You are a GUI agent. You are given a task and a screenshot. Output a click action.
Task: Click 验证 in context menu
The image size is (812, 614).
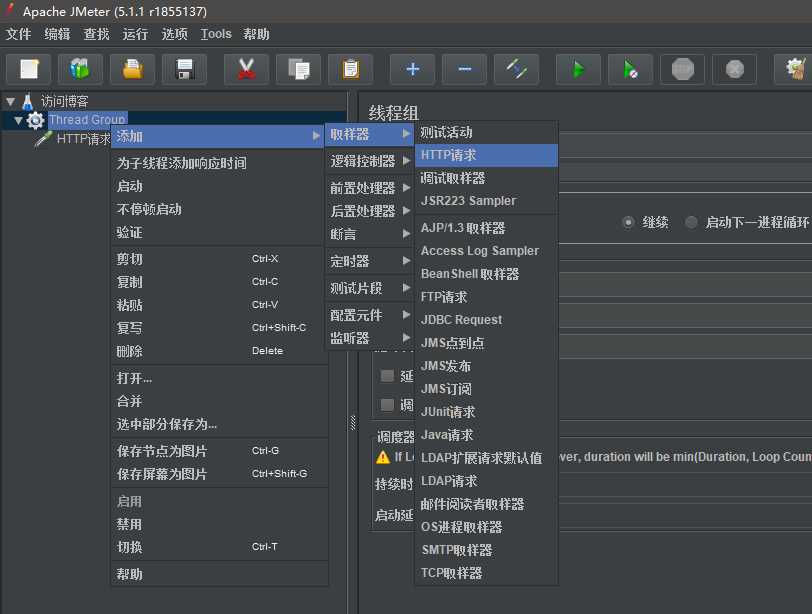tap(218, 232)
